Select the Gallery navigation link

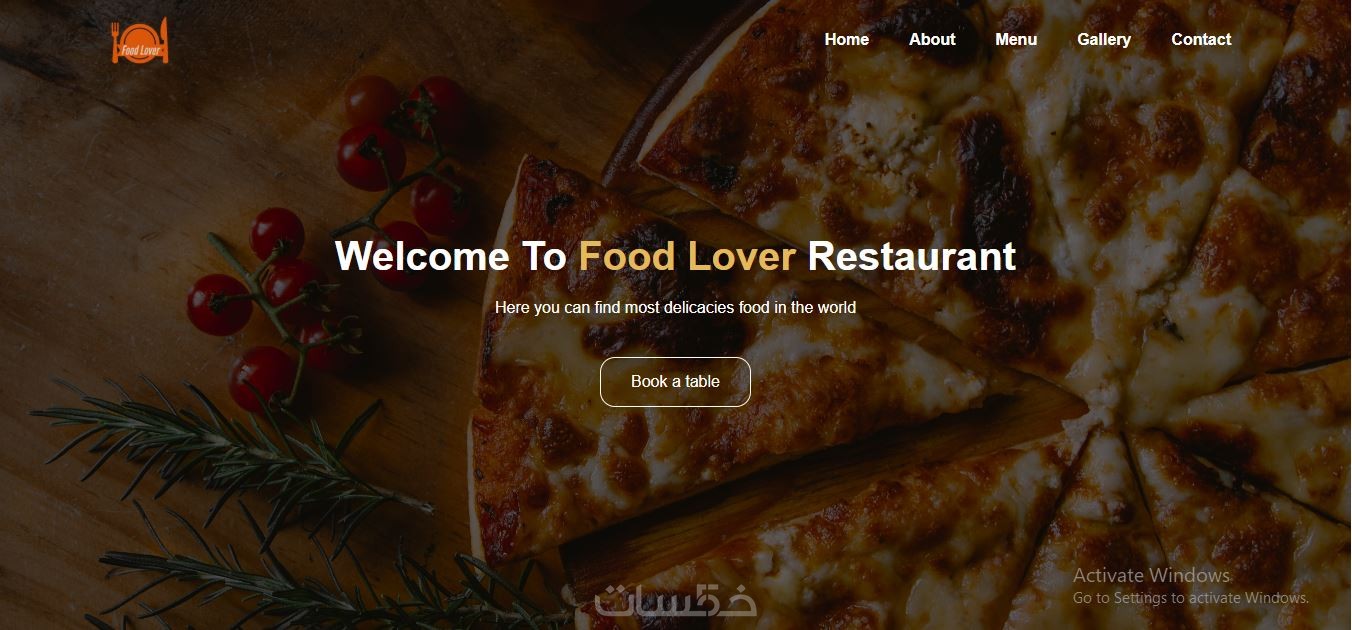(x=1104, y=40)
